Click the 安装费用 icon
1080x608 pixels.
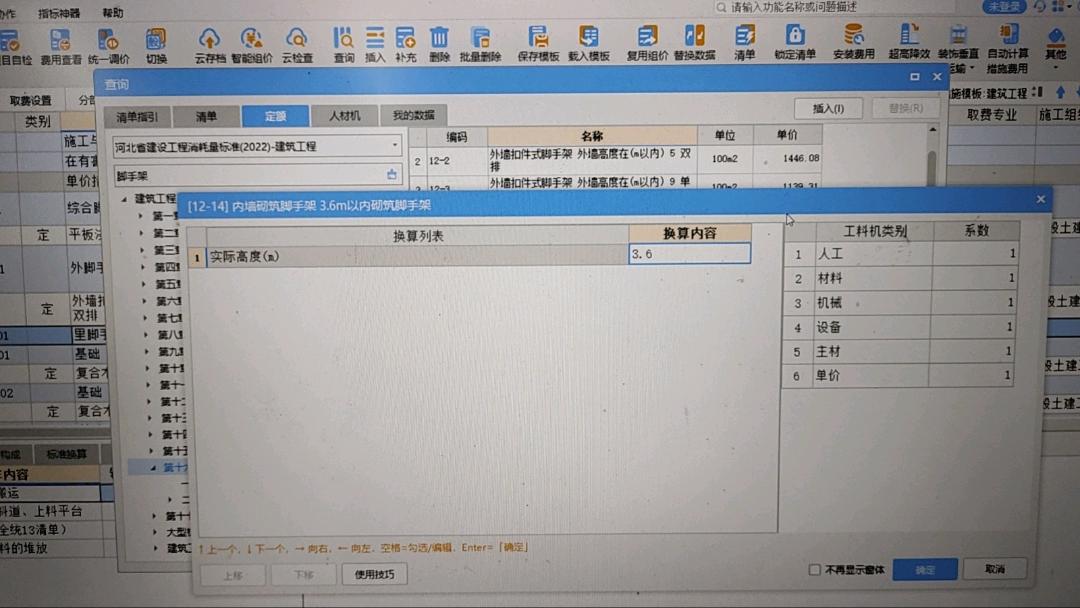pyautogui.click(x=853, y=43)
